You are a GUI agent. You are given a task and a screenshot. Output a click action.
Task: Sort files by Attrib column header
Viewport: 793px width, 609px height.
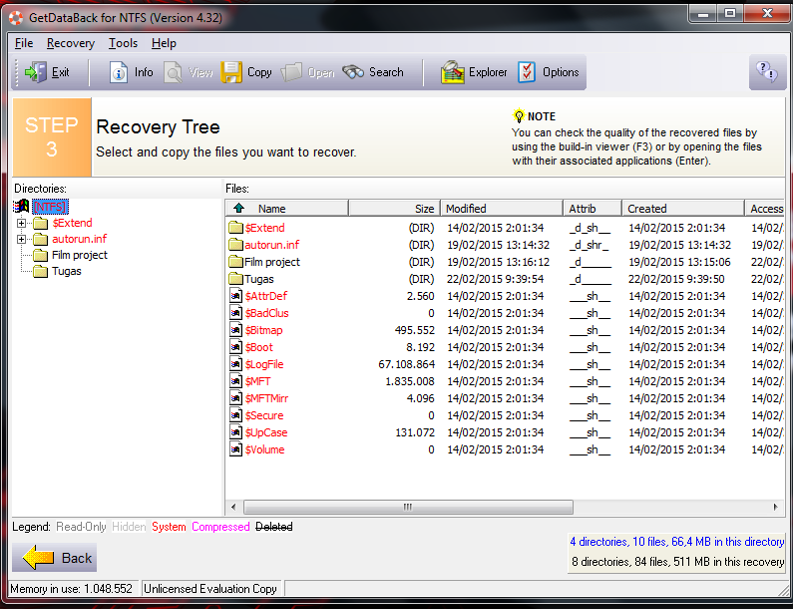[x=592, y=208]
